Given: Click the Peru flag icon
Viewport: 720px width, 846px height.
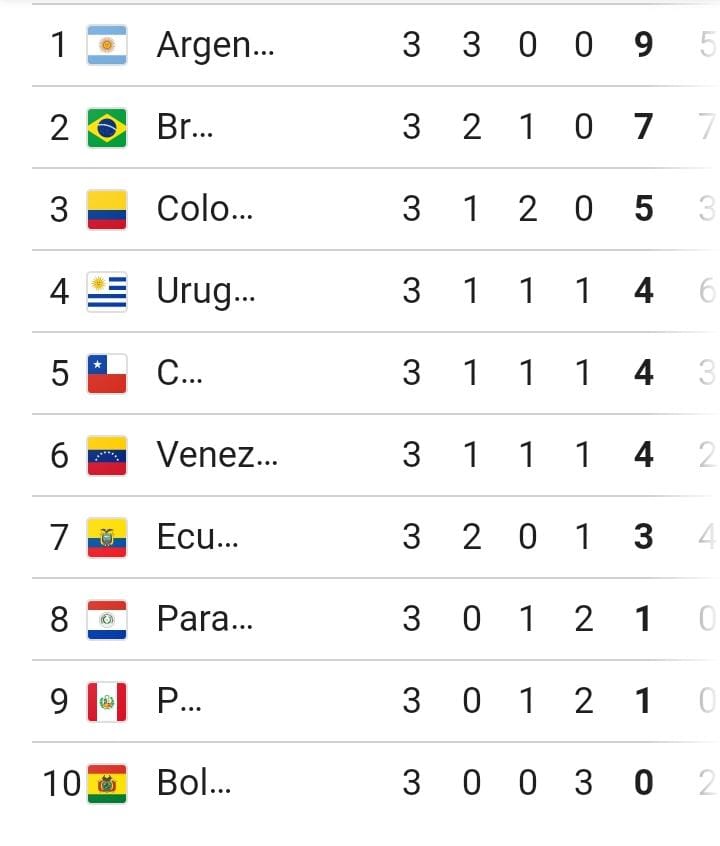Looking at the screenshot, I should click(107, 701).
